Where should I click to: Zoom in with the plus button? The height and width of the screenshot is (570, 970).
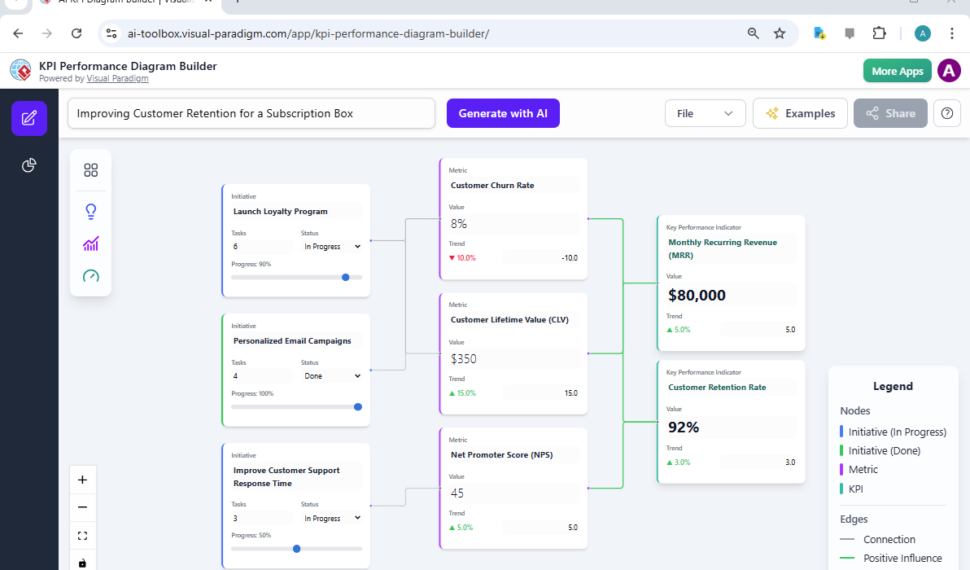click(x=83, y=479)
